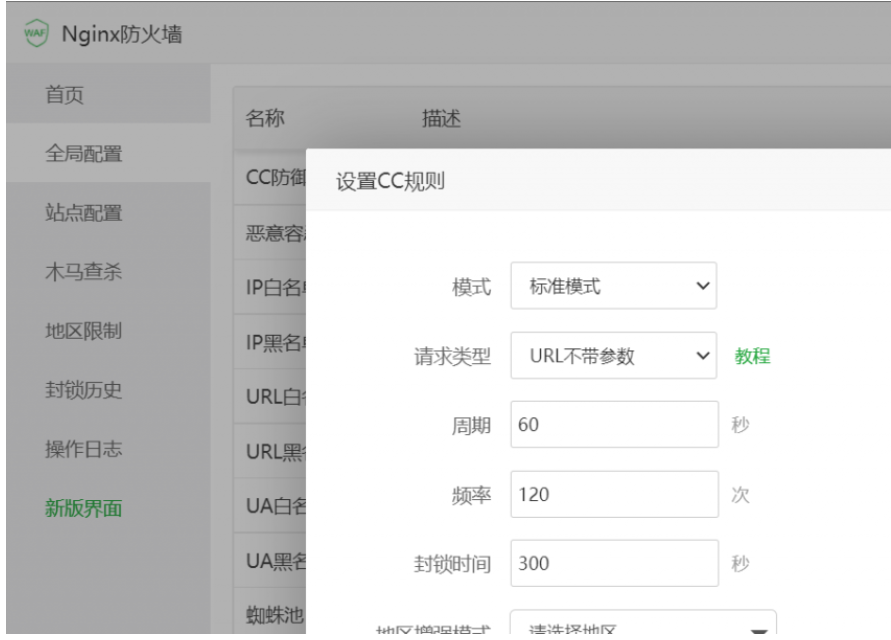Click the 频率 input field showing 120
891x640 pixels.
613,494
